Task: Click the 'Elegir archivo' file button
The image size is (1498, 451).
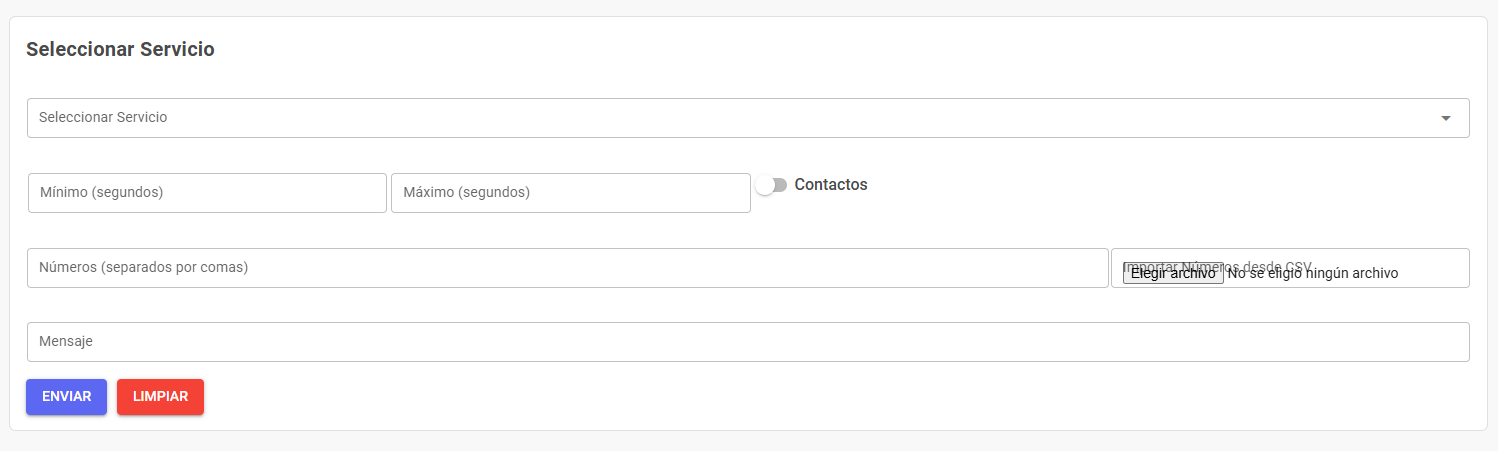Action: (x=1173, y=273)
